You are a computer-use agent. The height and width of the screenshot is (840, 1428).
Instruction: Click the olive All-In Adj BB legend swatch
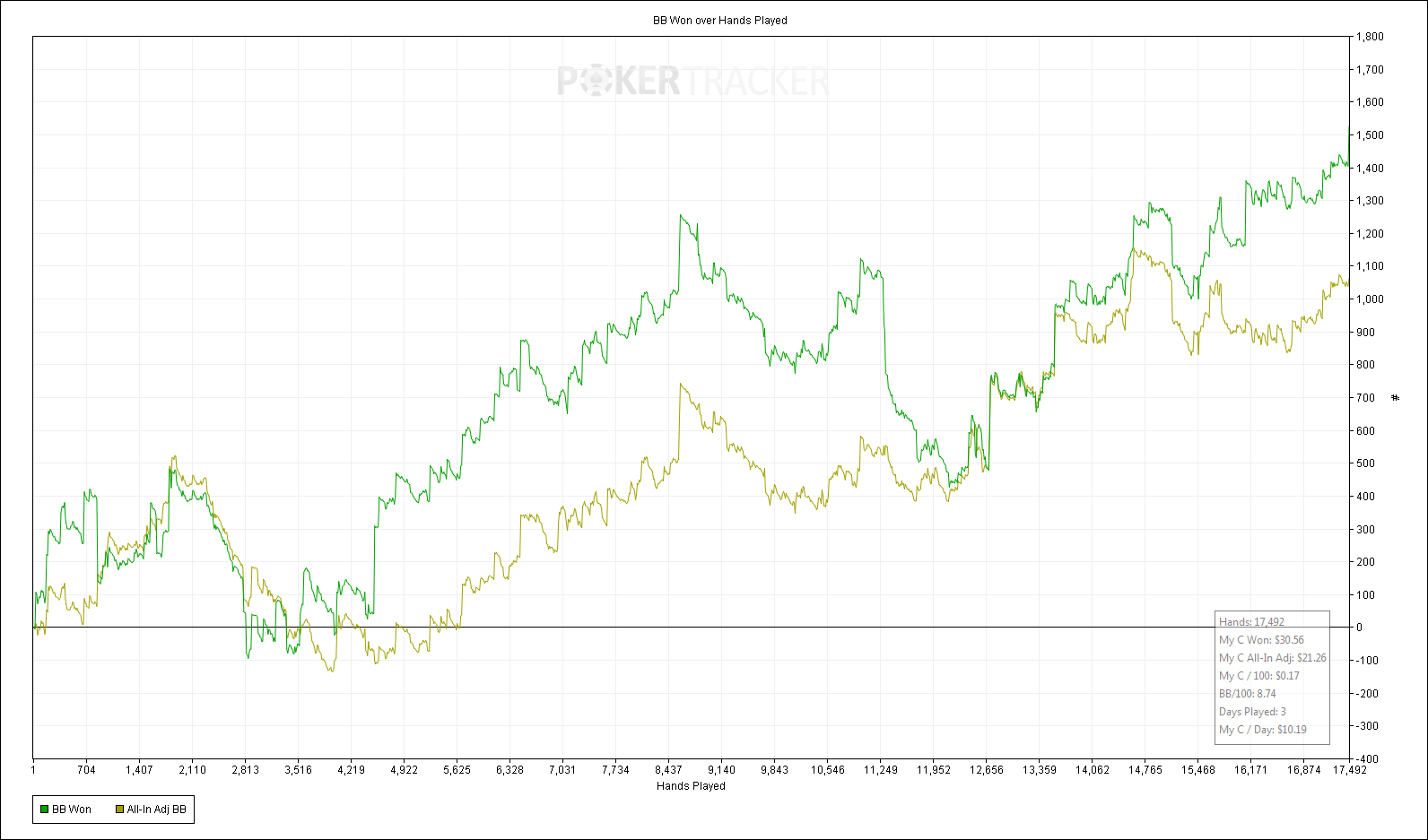[119, 810]
